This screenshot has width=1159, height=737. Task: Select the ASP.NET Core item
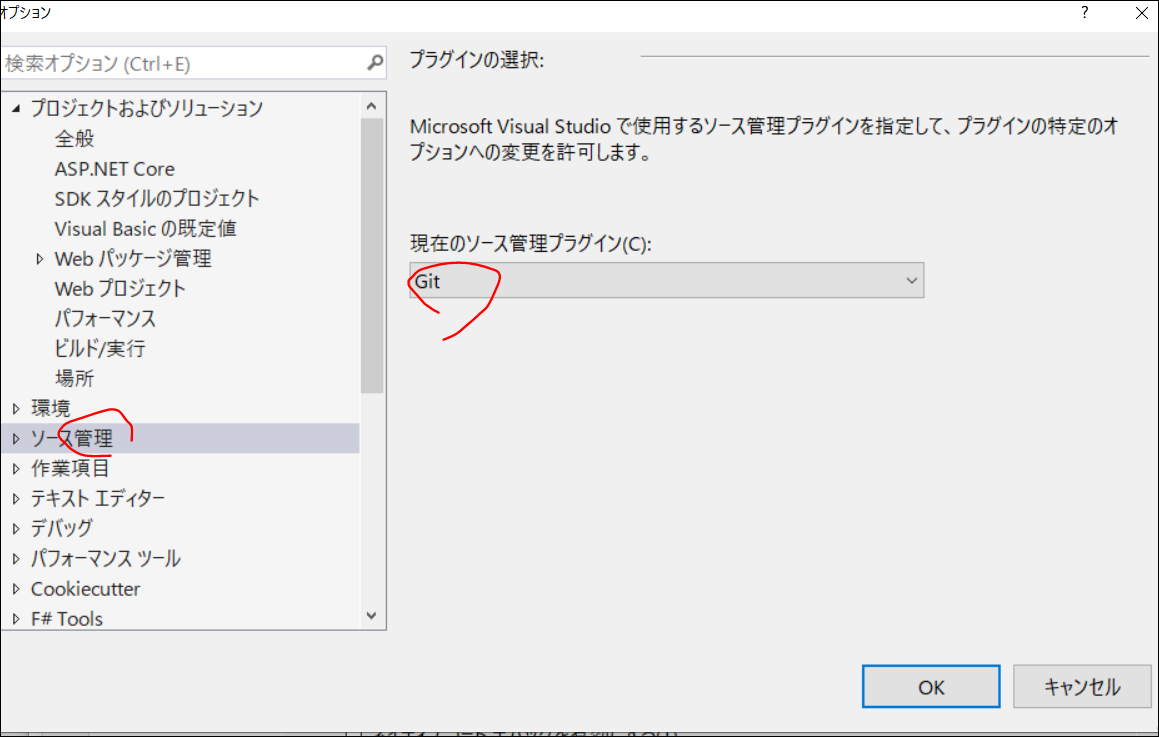[x=115, y=169]
